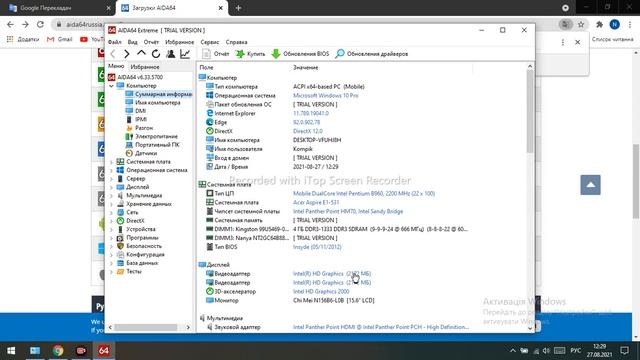The image size is (640, 360).
Task: Click the Chrome icon in the taskbar
Action: click(x=58, y=351)
